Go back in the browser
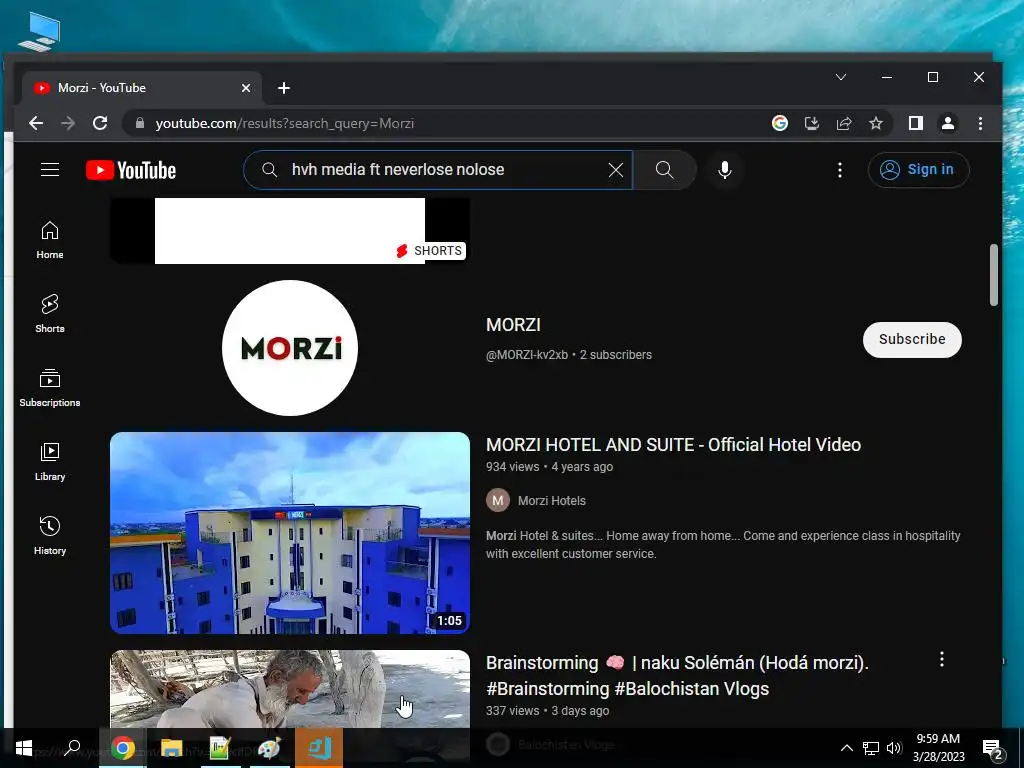 (x=36, y=123)
